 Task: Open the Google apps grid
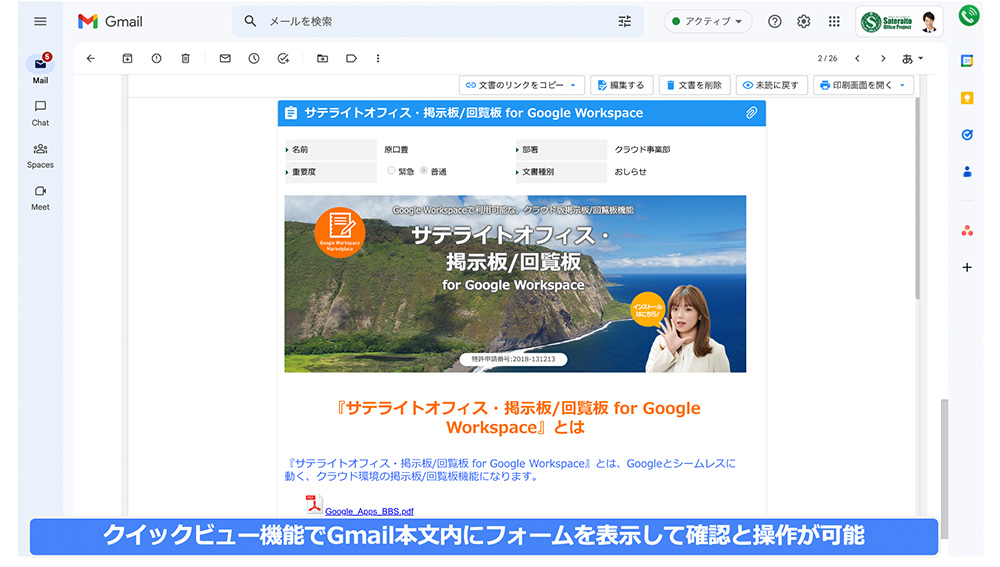[x=834, y=22]
